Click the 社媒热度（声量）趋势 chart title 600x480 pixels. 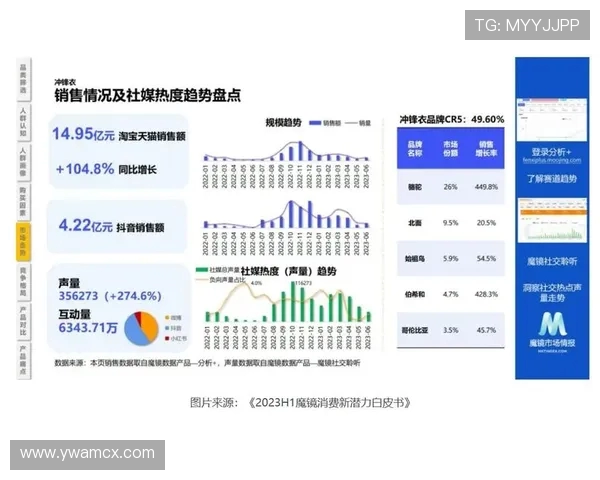coord(289,271)
